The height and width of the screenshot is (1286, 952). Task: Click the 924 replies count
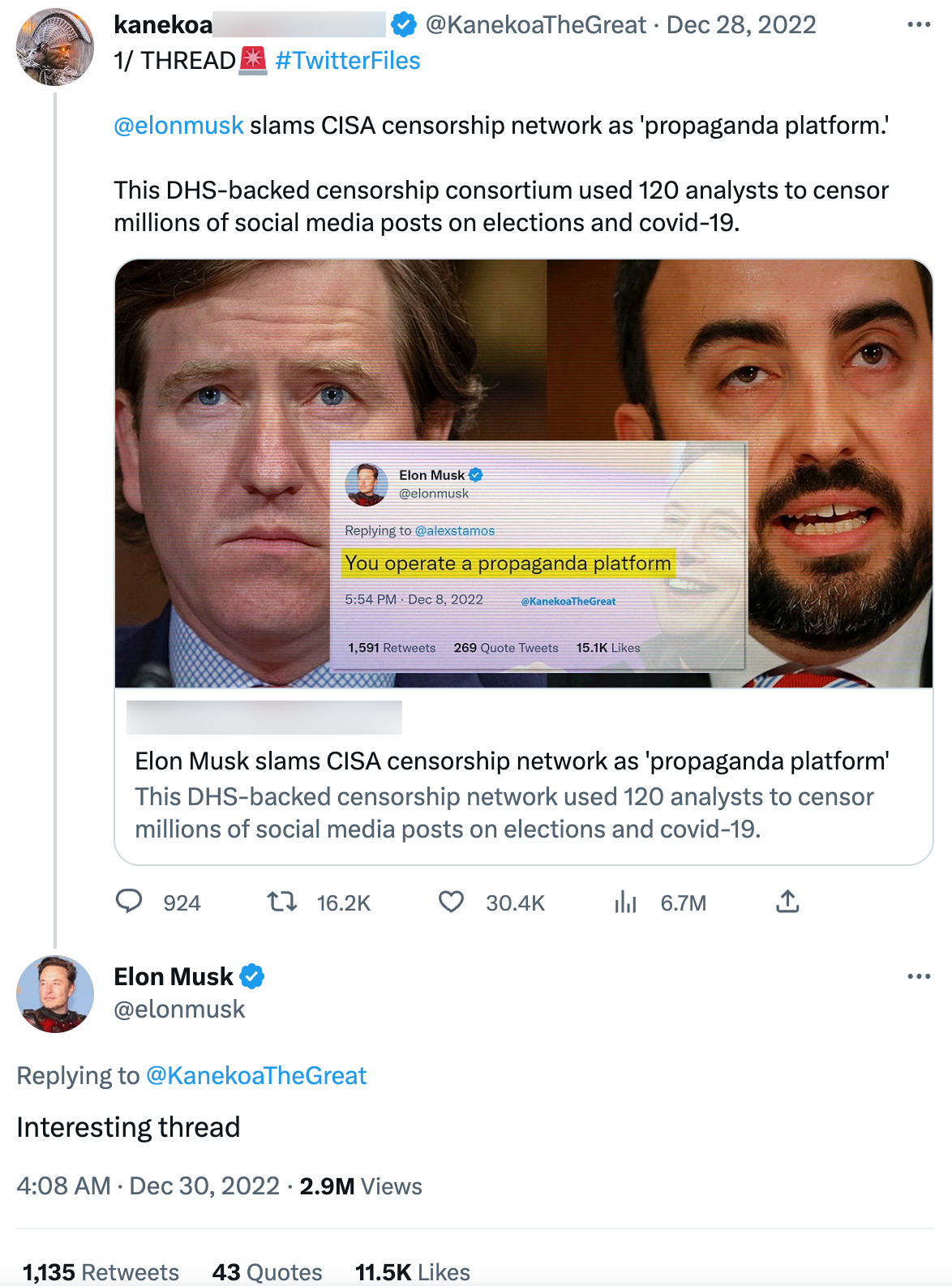tap(182, 902)
